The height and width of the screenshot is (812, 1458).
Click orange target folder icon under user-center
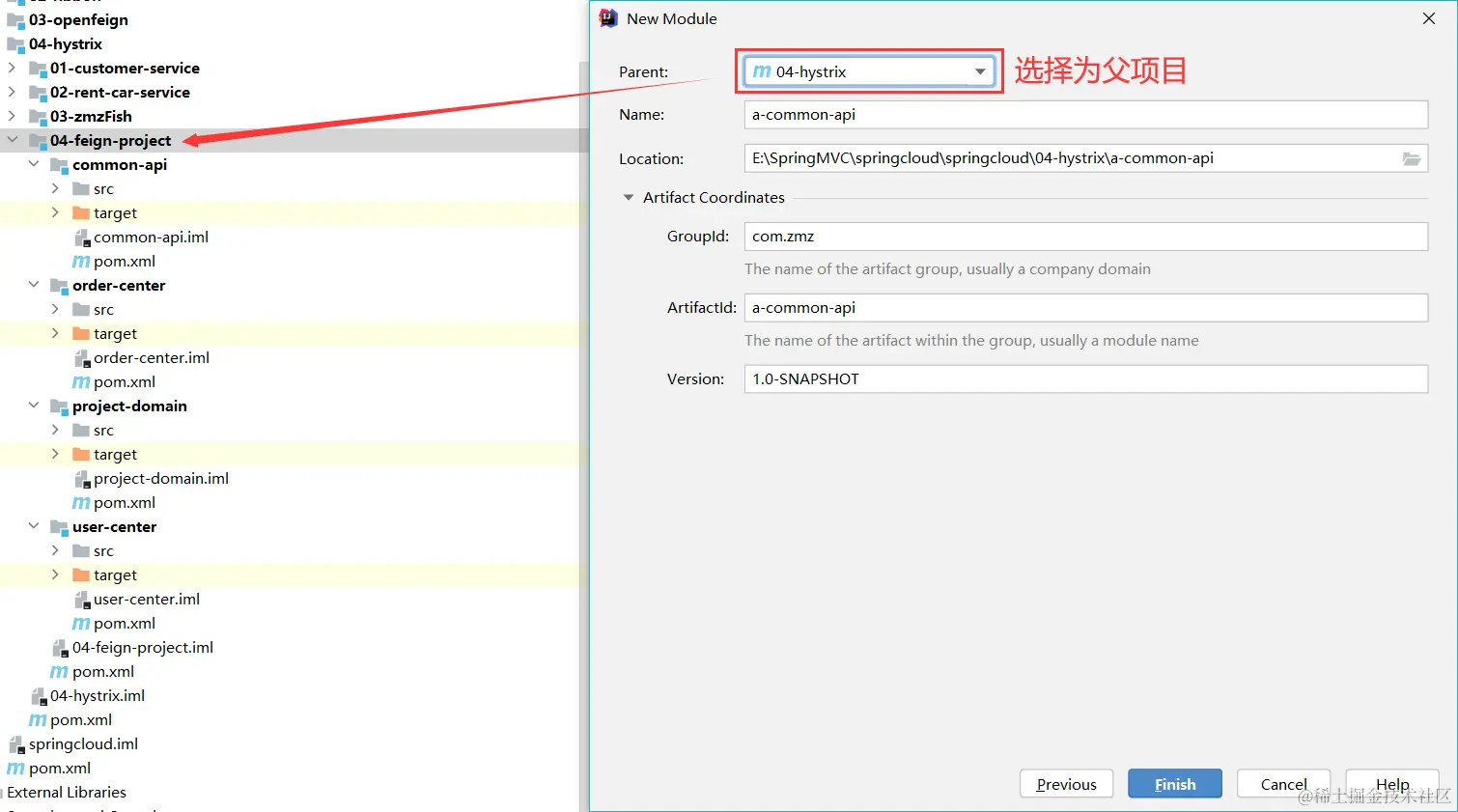point(81,574)
